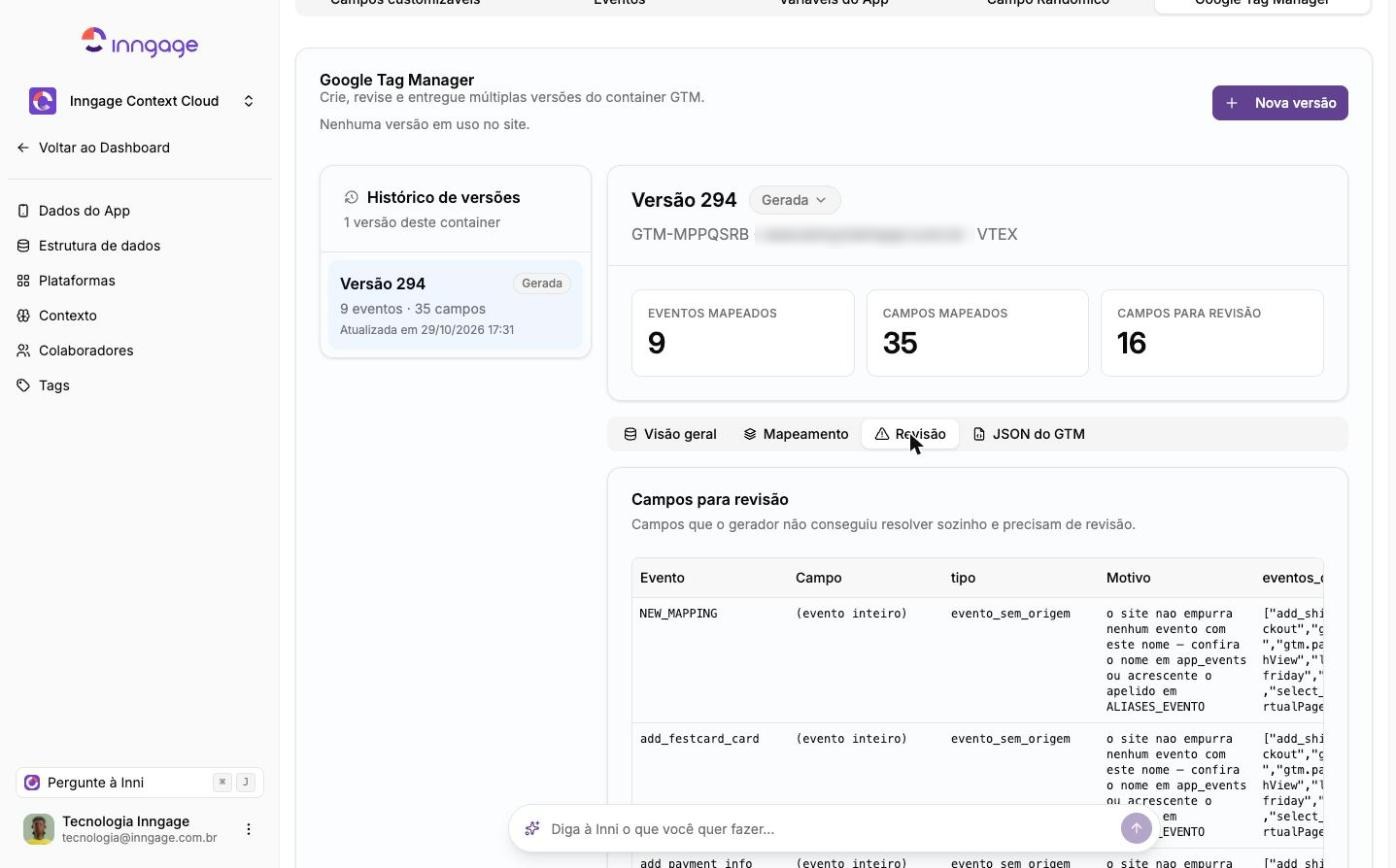Click the Inngage Context Cloud workspace icon

pyautogui.click(x=43, y=101)
